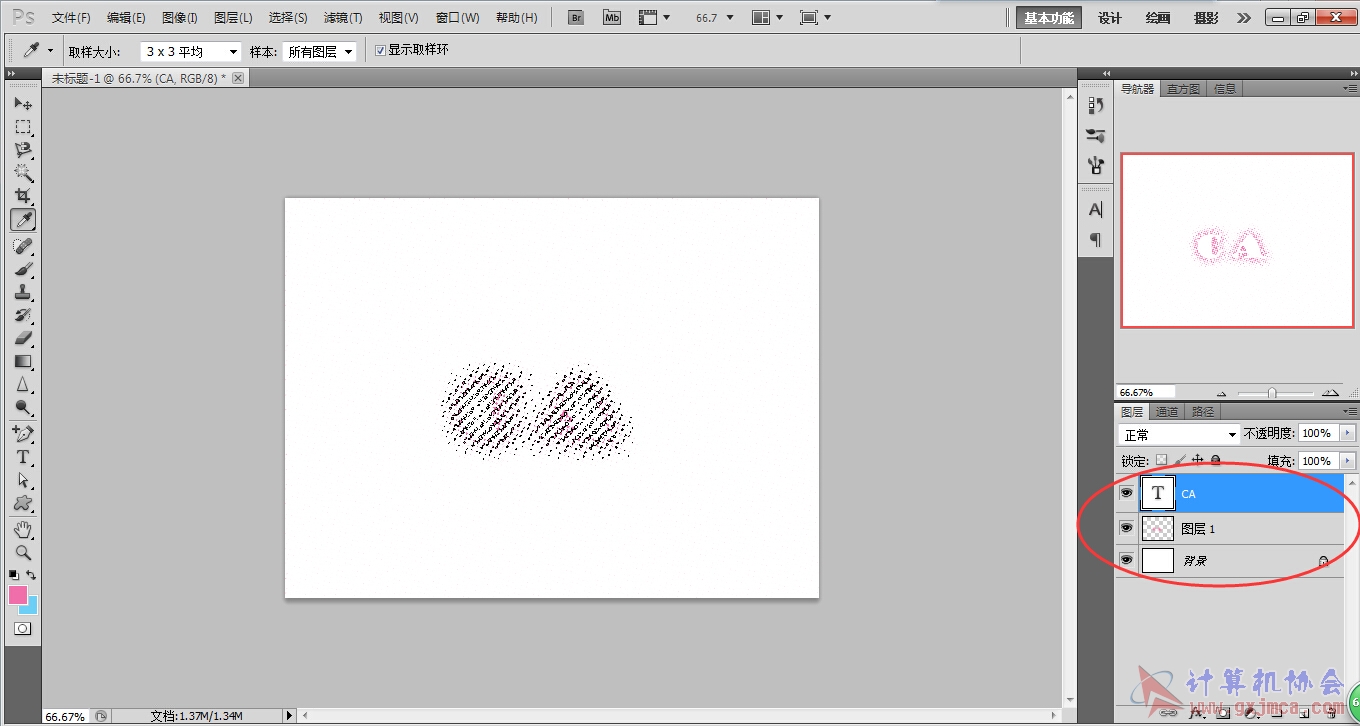Open the 文件(F) menu

[71, 18]
